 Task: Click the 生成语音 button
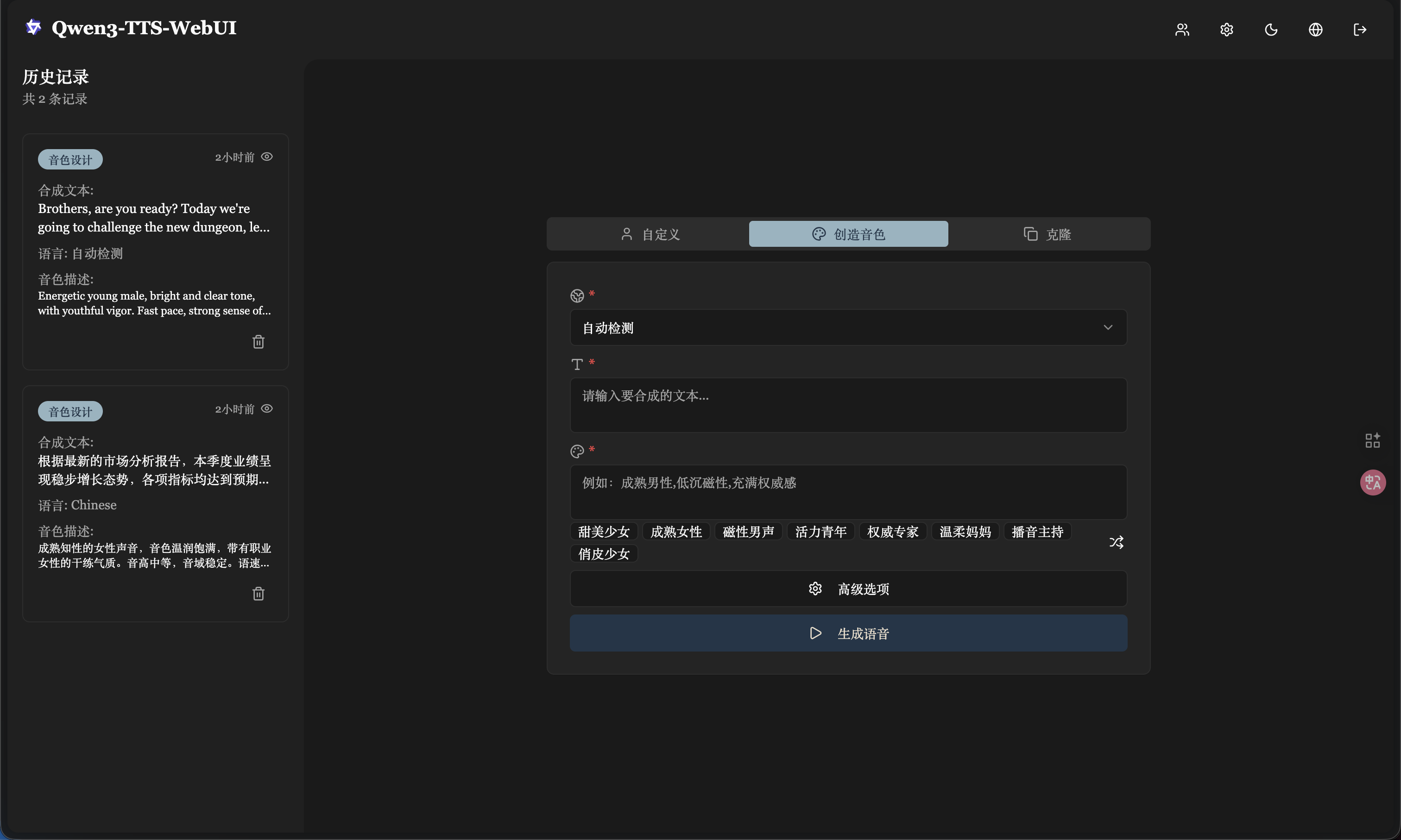tap(846, 633)
